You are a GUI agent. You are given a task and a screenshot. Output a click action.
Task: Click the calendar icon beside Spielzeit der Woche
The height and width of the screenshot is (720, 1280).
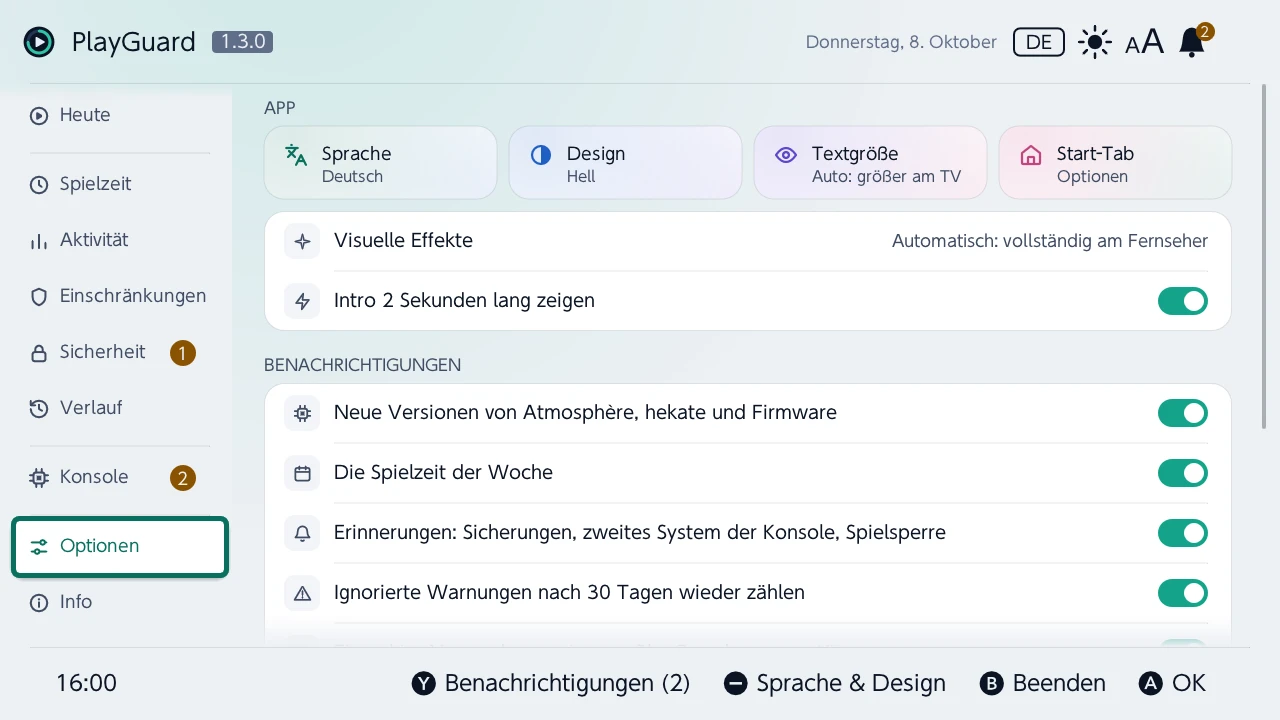click(x=303, y=473)
